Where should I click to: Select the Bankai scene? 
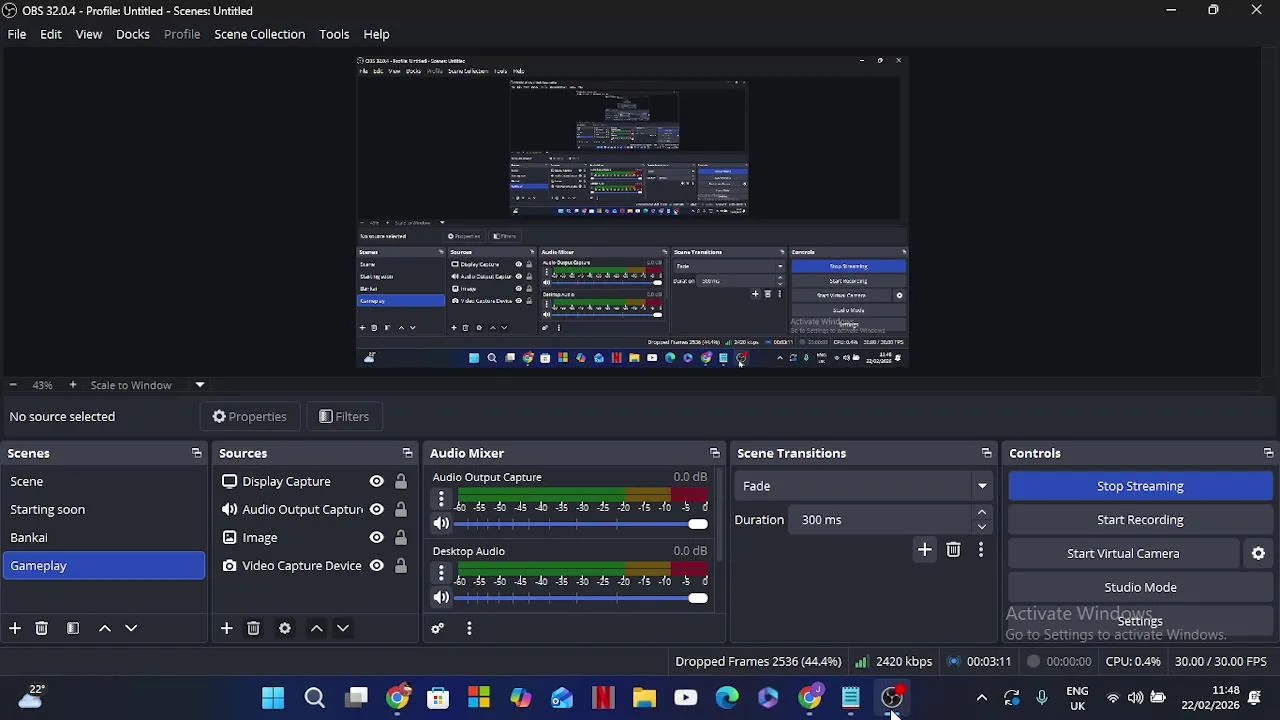pyautogui.click(x=103, y=537)
